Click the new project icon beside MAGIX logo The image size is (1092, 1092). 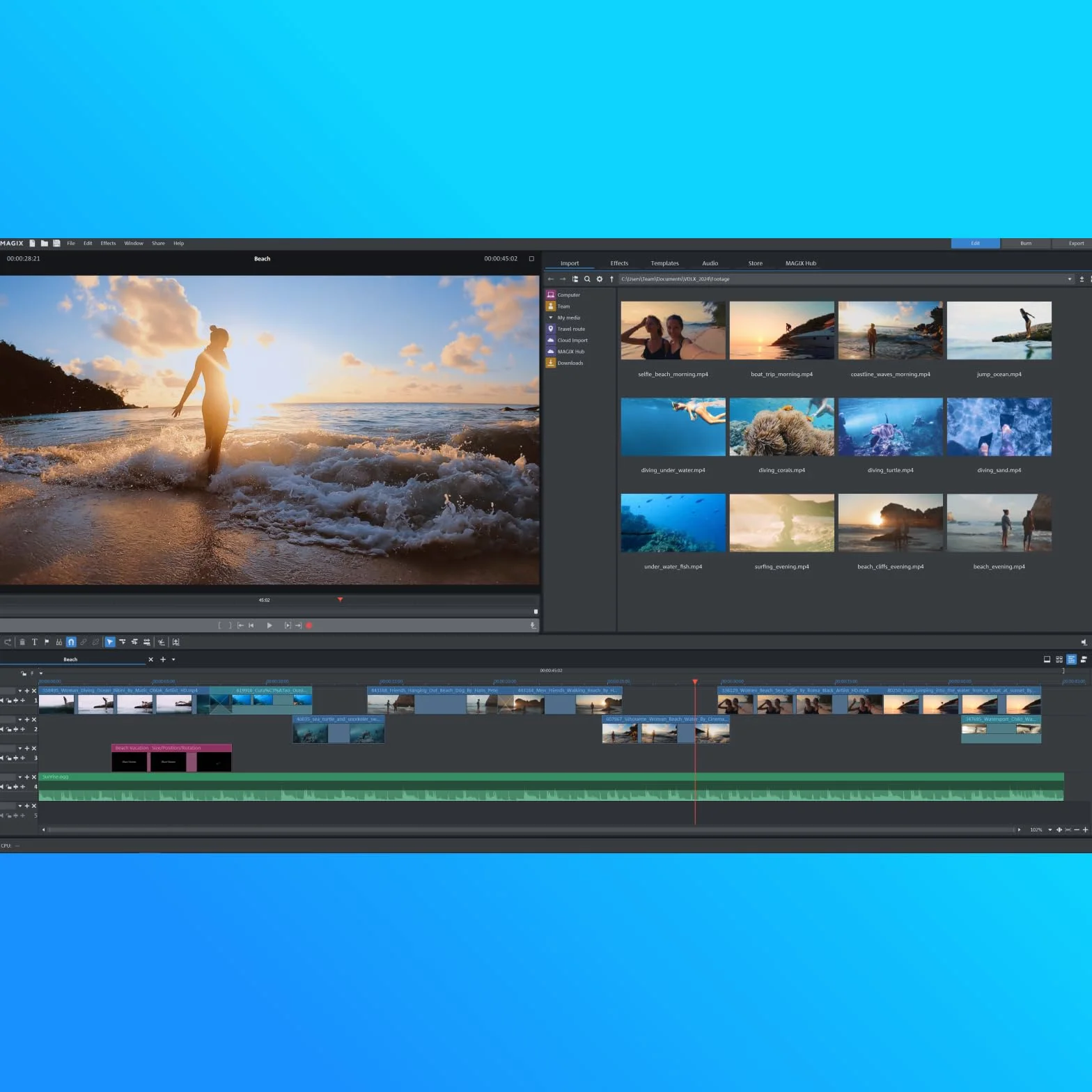pyautogui.click(x=32, y=243)
